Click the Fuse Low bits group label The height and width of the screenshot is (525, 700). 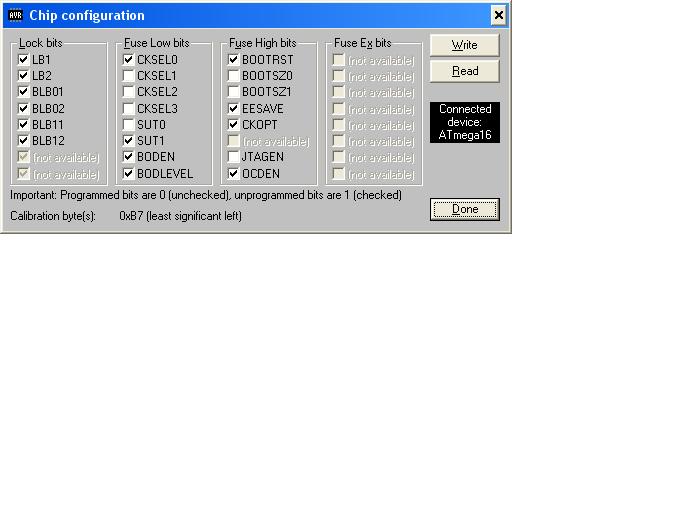[156, 43]
